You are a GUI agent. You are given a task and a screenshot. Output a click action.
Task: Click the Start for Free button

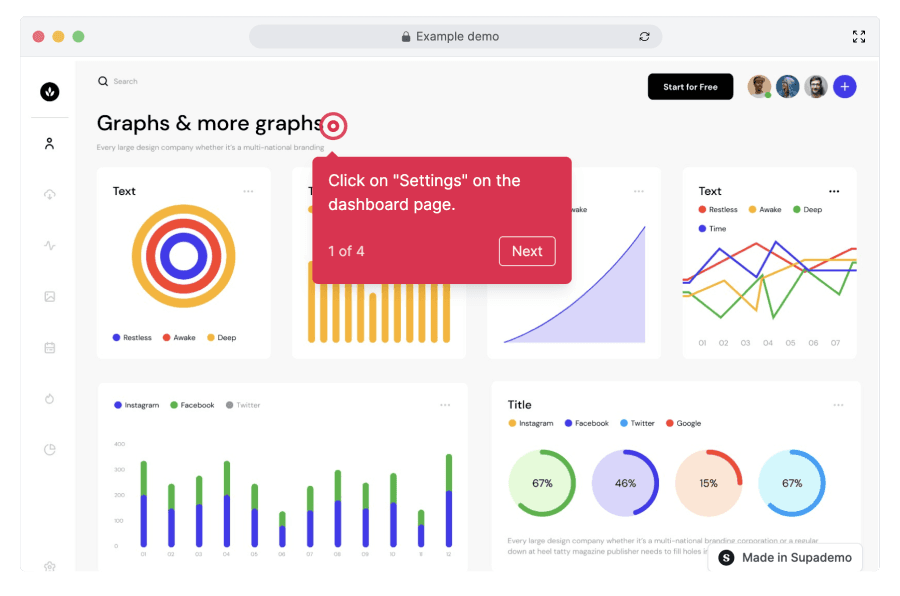coord(690,87)
